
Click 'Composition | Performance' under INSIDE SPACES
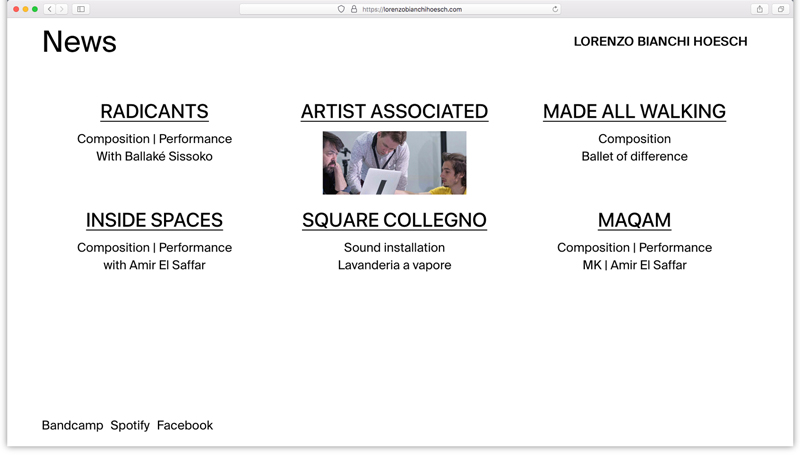[155, 247]
